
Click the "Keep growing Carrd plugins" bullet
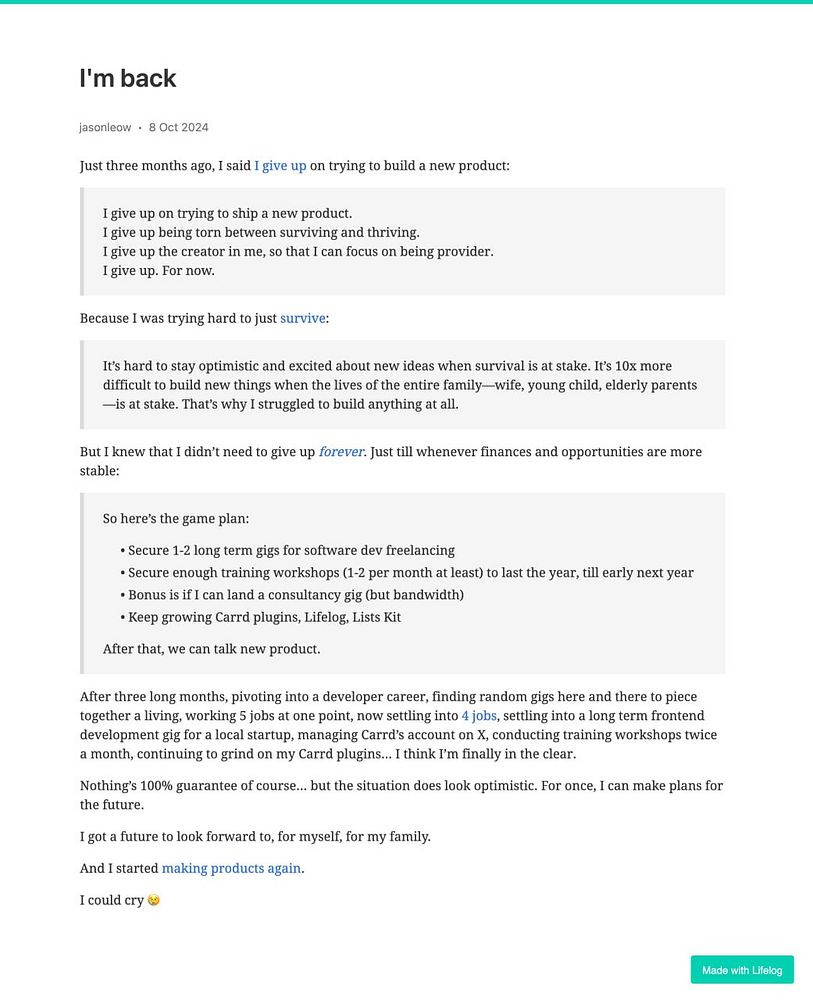(x=264, y=618)
